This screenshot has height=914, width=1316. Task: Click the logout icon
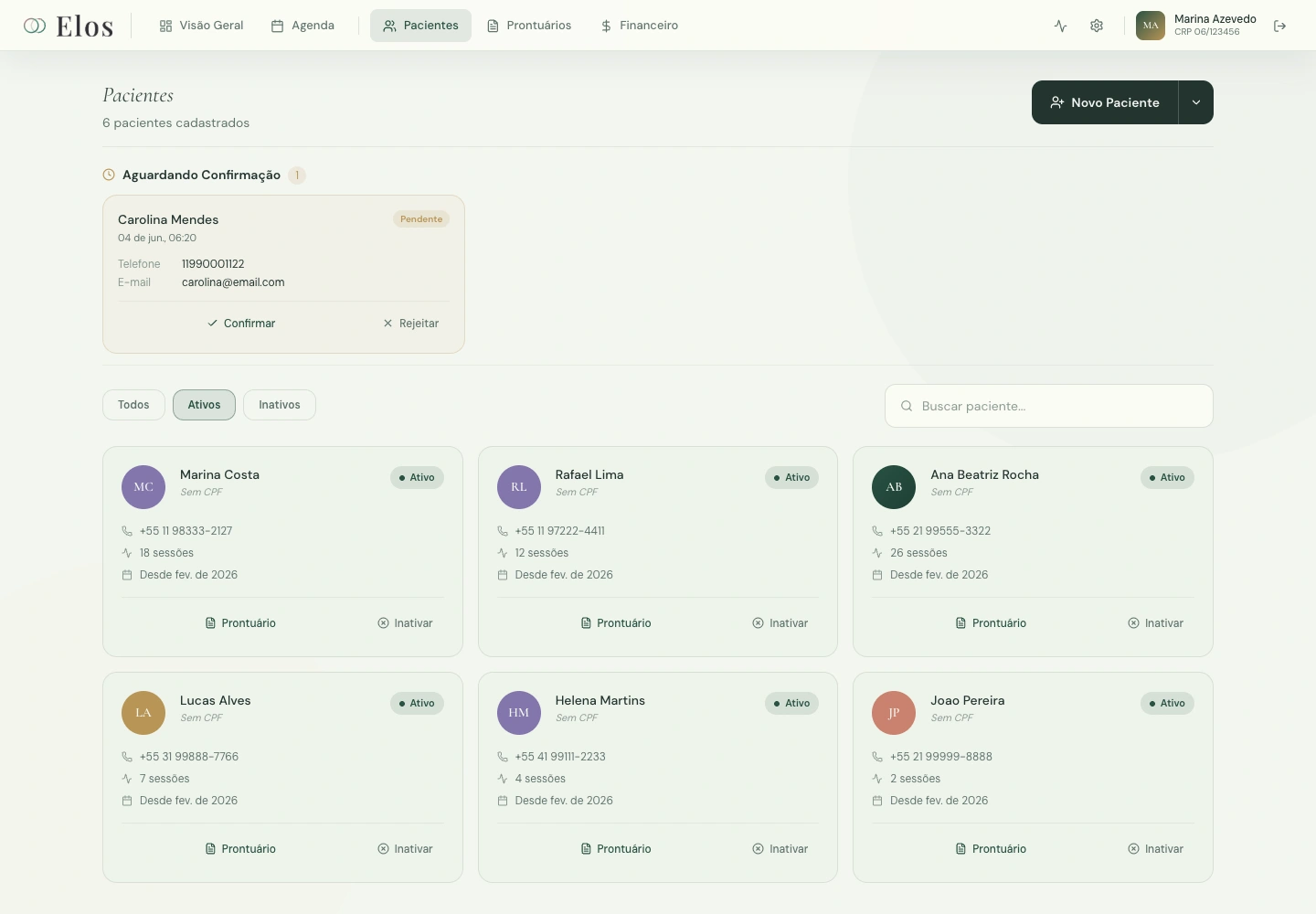point(1279,26)
